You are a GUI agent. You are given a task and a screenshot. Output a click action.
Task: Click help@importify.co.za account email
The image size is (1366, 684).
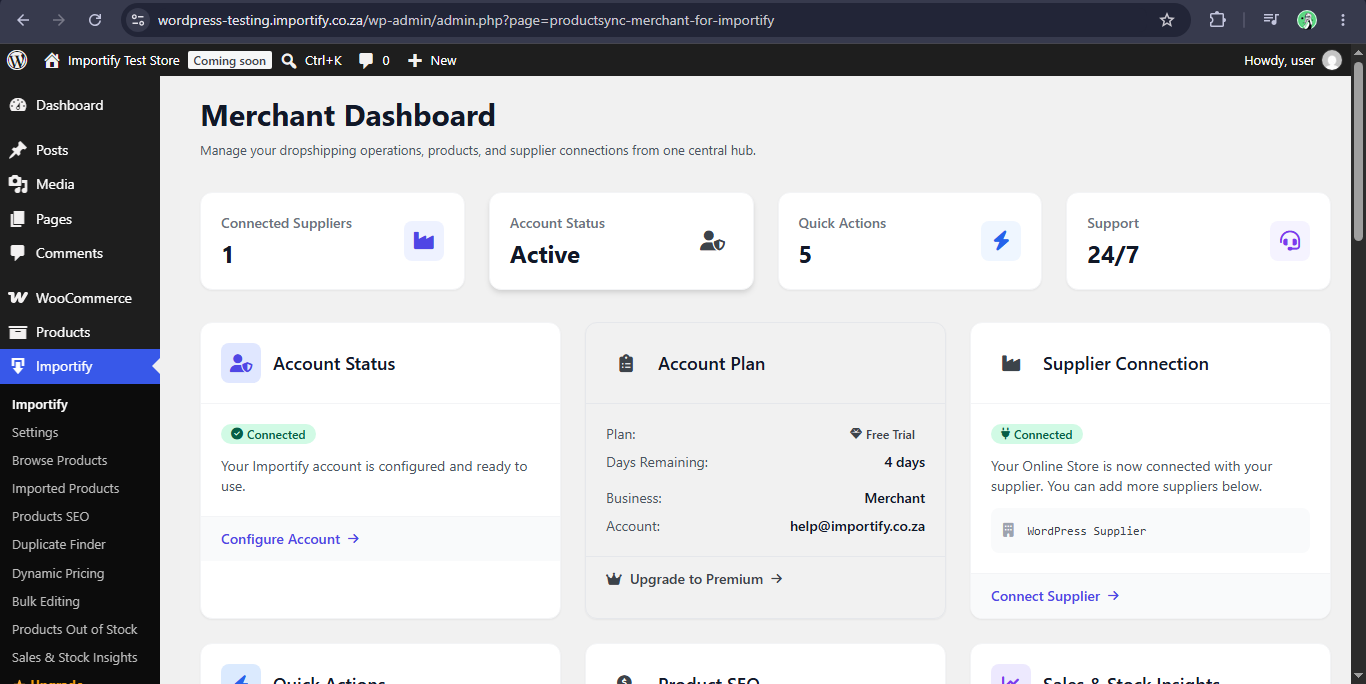857,526
